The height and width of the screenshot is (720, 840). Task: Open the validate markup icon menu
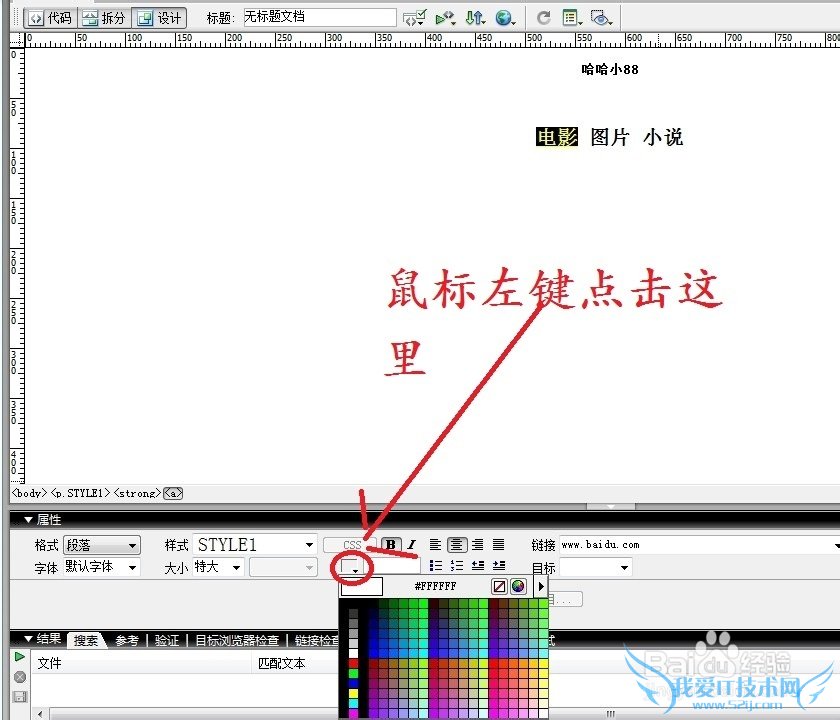445,18
